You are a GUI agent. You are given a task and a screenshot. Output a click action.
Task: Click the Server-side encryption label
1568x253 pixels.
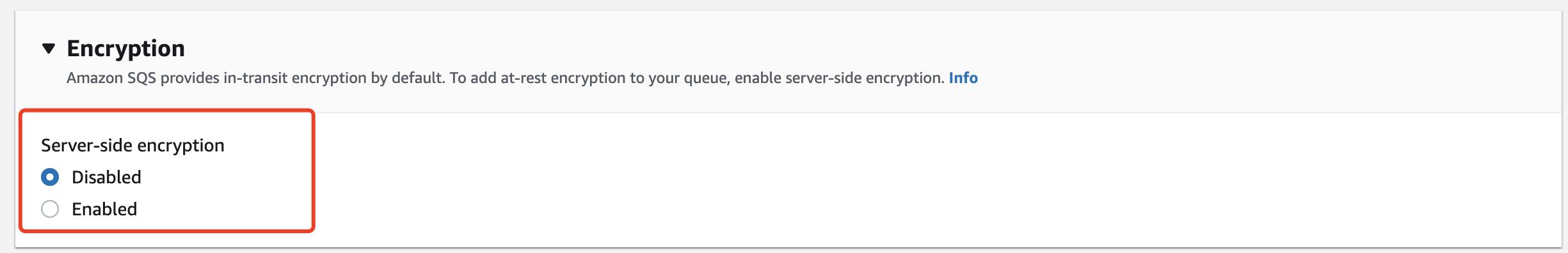[132, 146]
